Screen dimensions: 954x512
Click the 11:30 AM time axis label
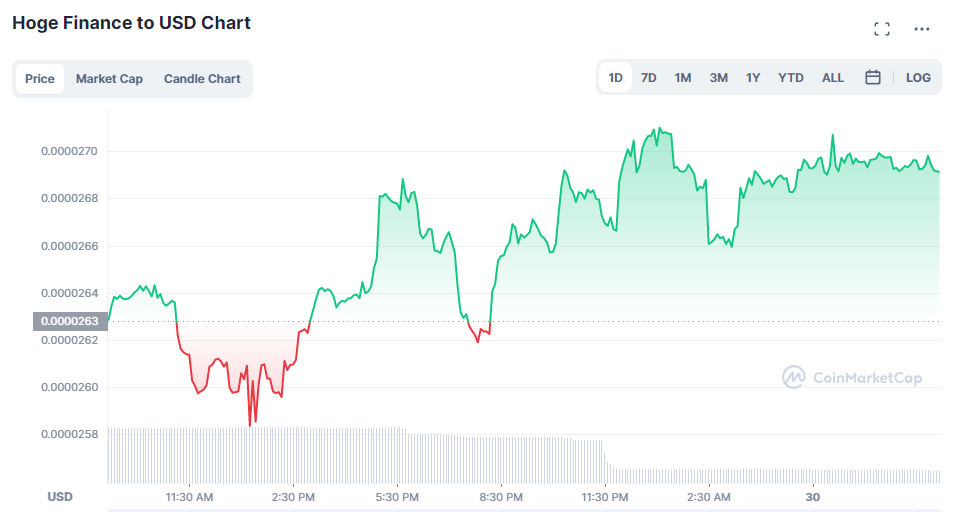point(189,497)
